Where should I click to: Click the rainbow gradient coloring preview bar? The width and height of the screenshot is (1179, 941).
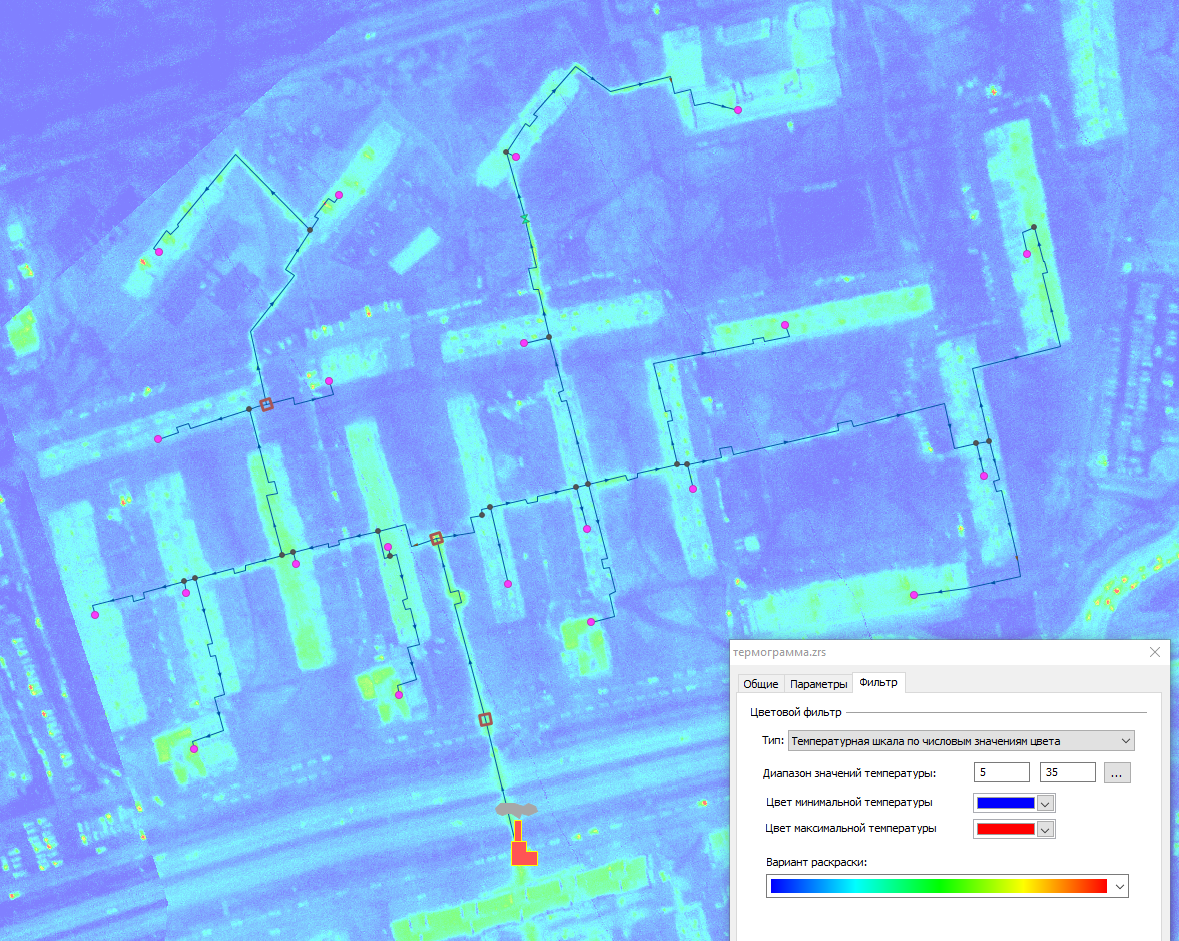coord(938,886)
